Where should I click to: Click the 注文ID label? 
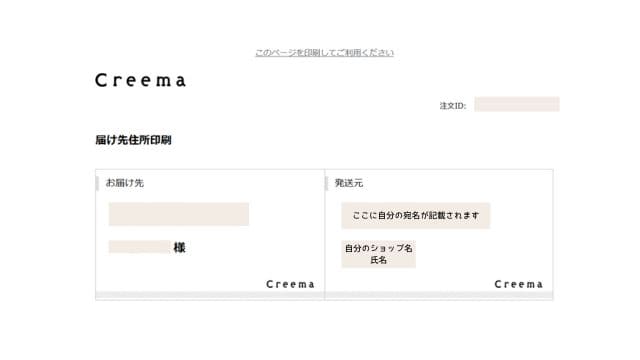point(453,106)
